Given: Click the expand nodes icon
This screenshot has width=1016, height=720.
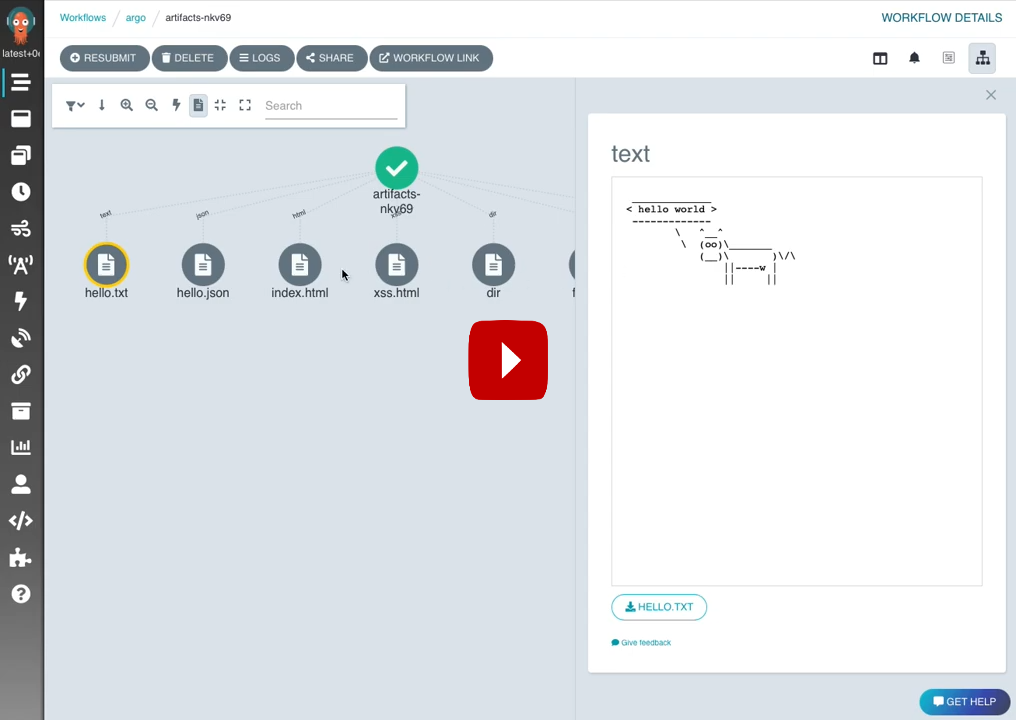Looking at the screenshot, I should [245, 105].
